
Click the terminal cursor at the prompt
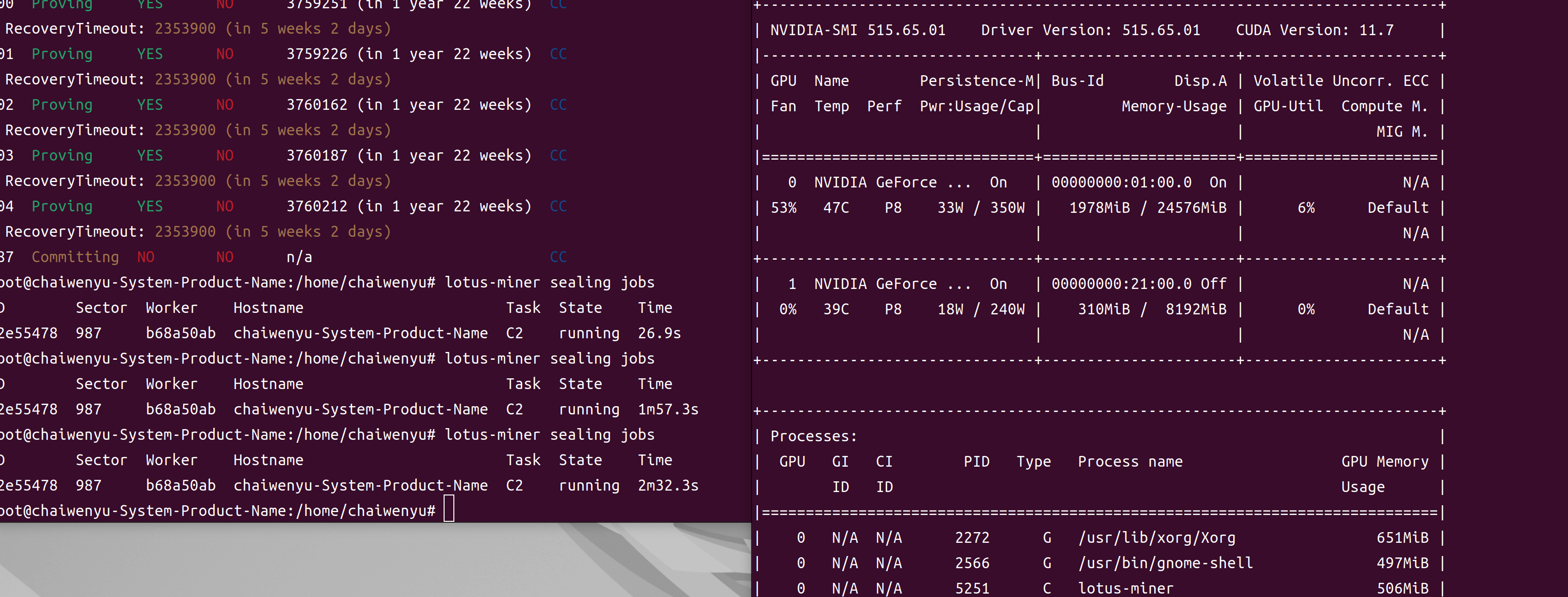(x=449, y=509)
